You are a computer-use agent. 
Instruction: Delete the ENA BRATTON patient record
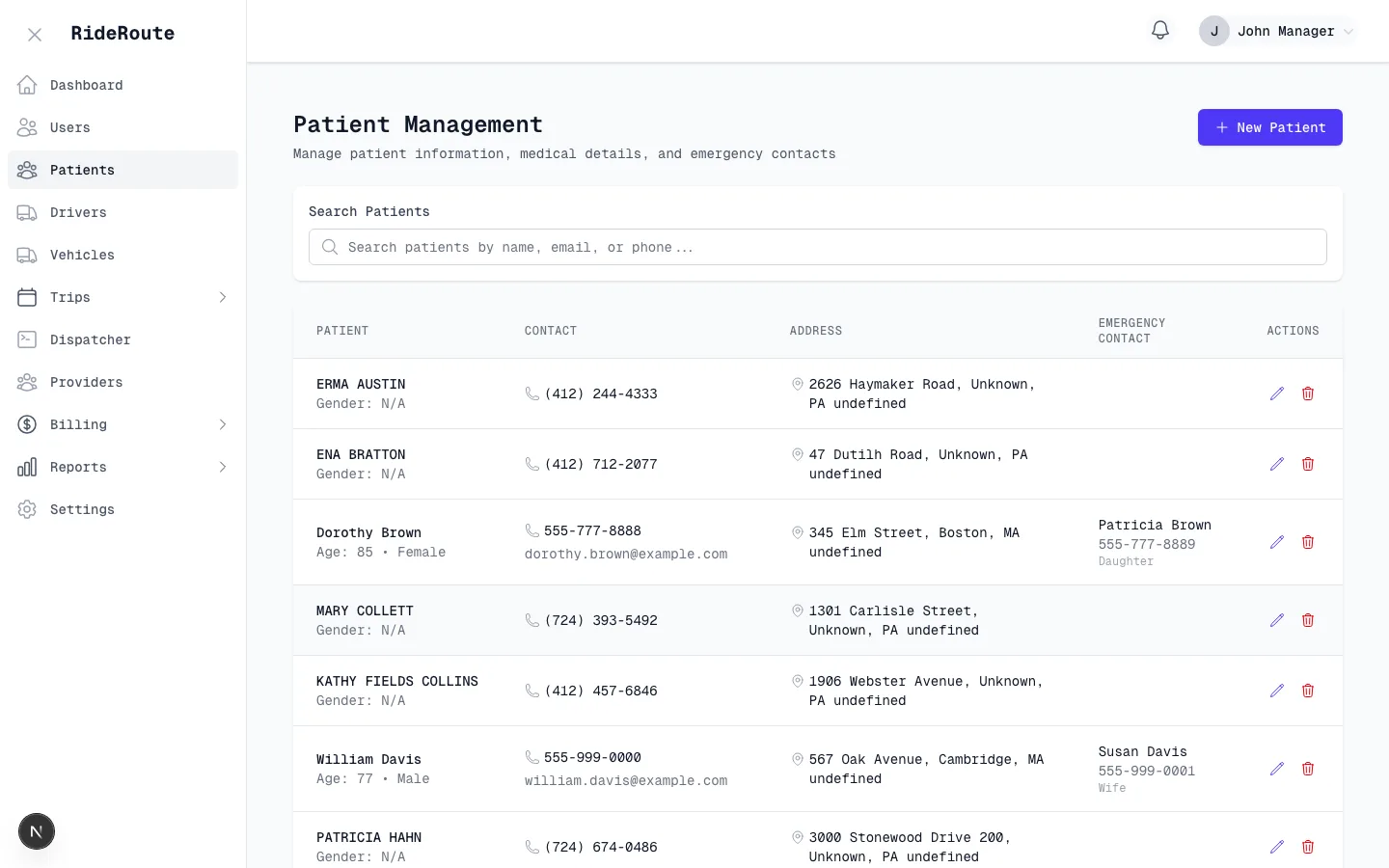click(x=1308, y=464)
